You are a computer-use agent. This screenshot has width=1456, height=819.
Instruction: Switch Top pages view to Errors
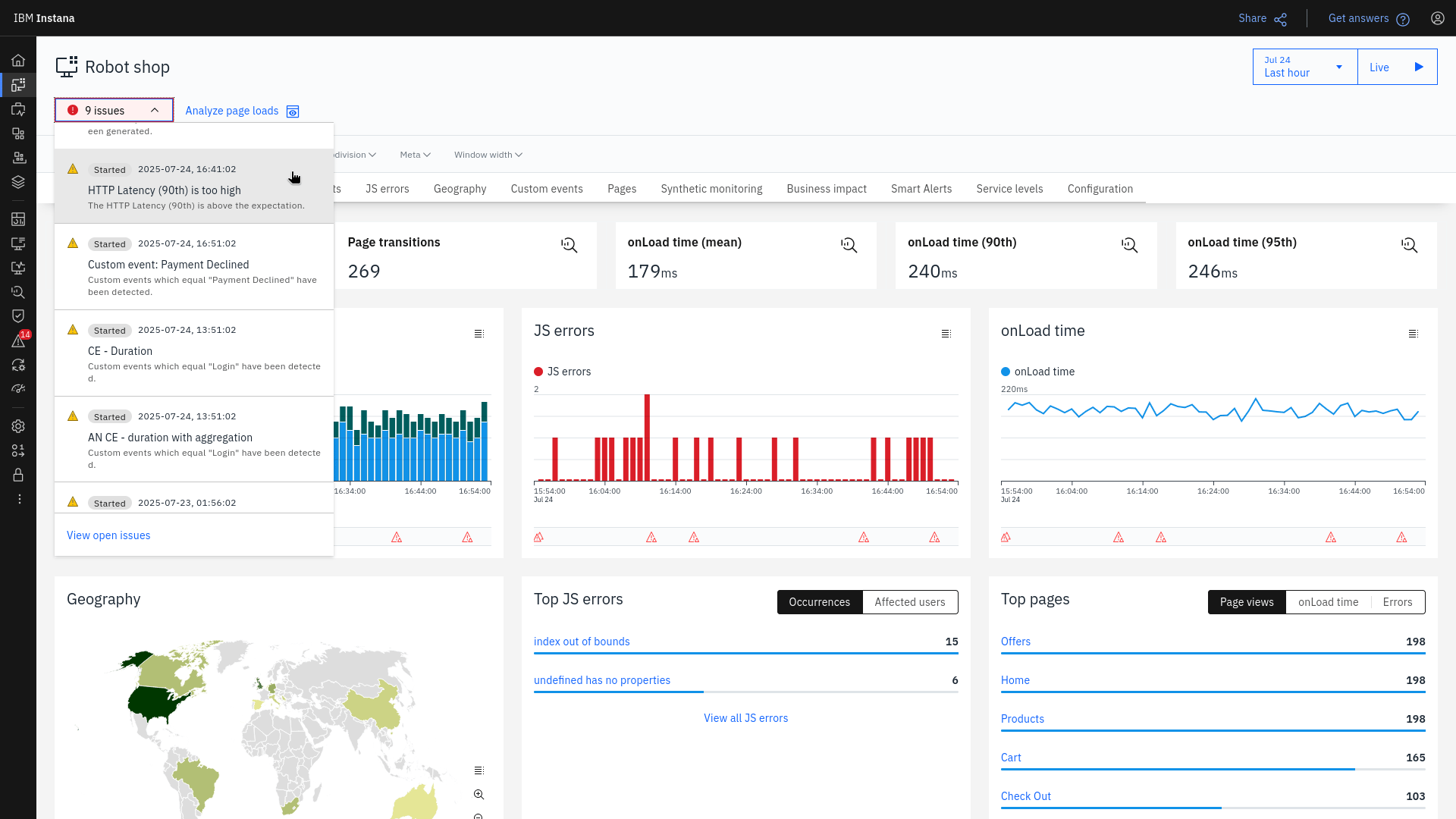[x=1398, y=601]
